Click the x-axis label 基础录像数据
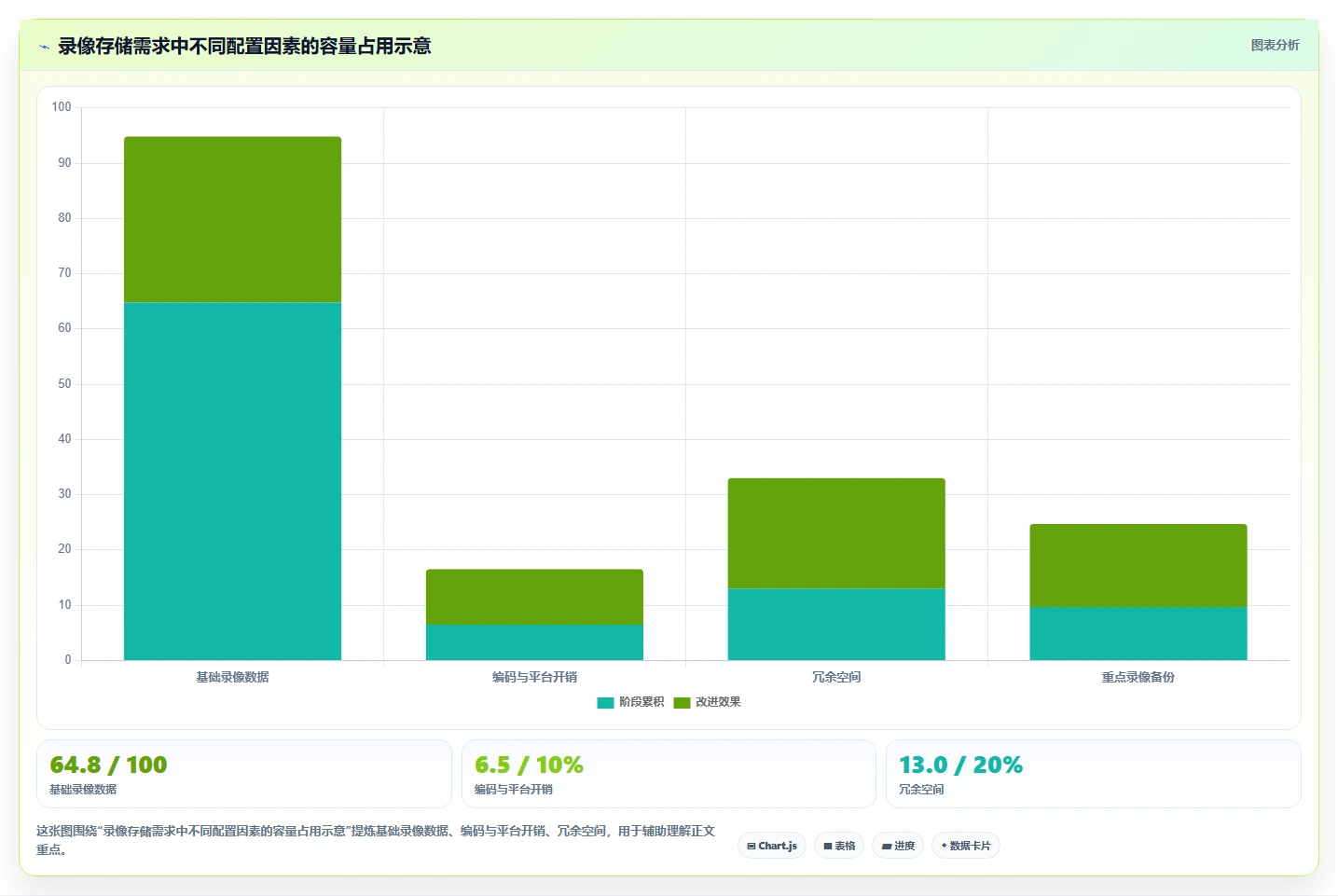The height and width of the screenshot is (896, 1338). tap(232, 677)
